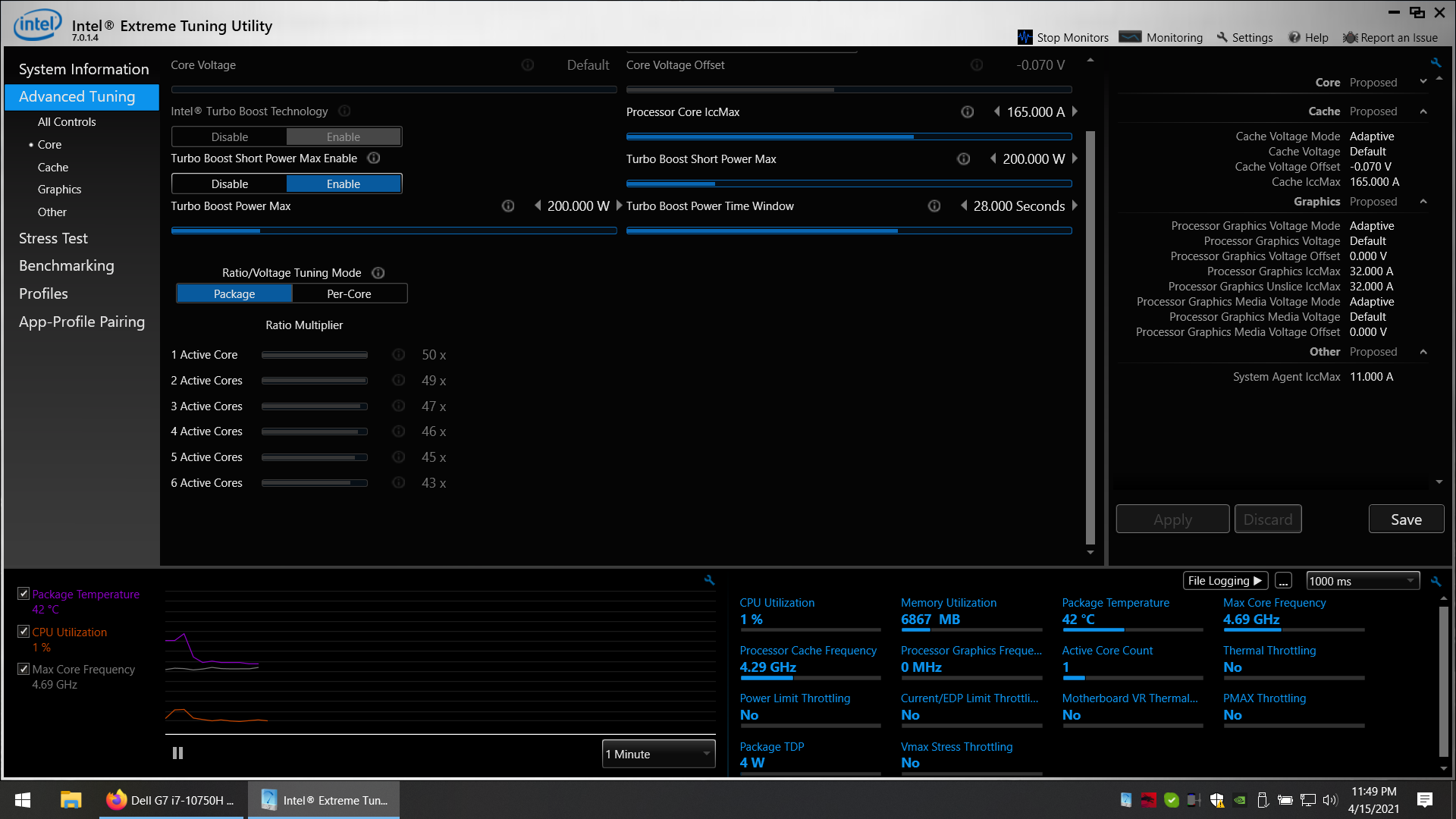Click the info icon for Processor Core IccMax
The width and height of the screenshot is (1456, 819).
coord(968,111)
